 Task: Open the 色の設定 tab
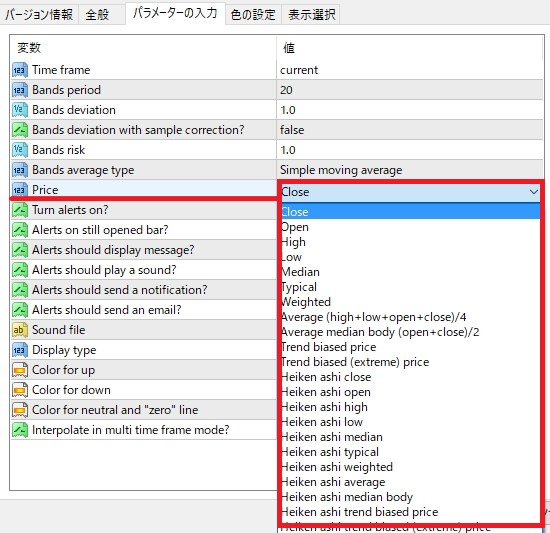pyautogui.click(x=253, y=15)
